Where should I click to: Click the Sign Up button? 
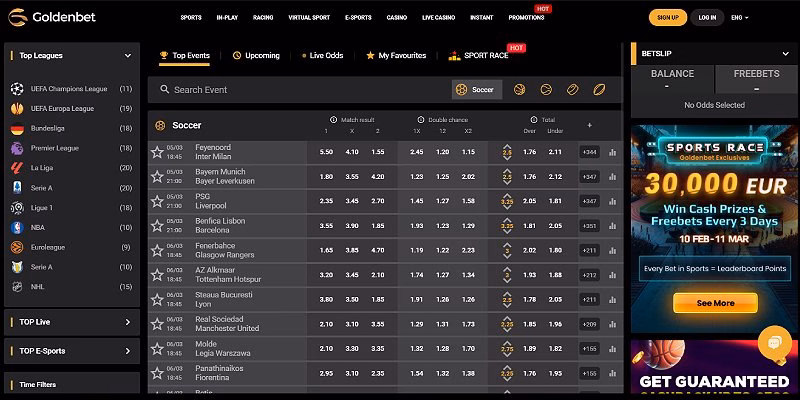pos(668,17)
